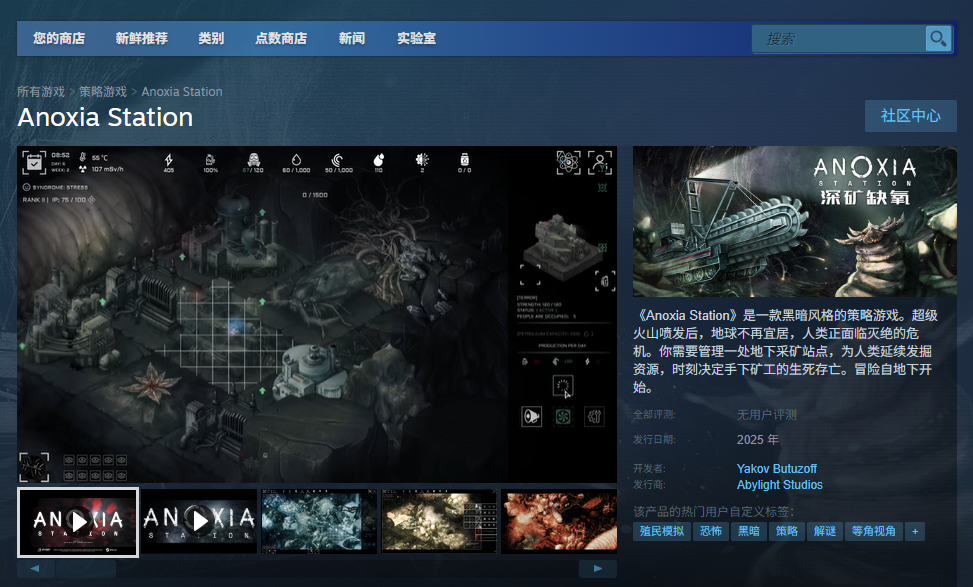Click the gas mask oxygen icon showing 87/120
The height and width of the screenshot is (587, 973).
point(253,160)
